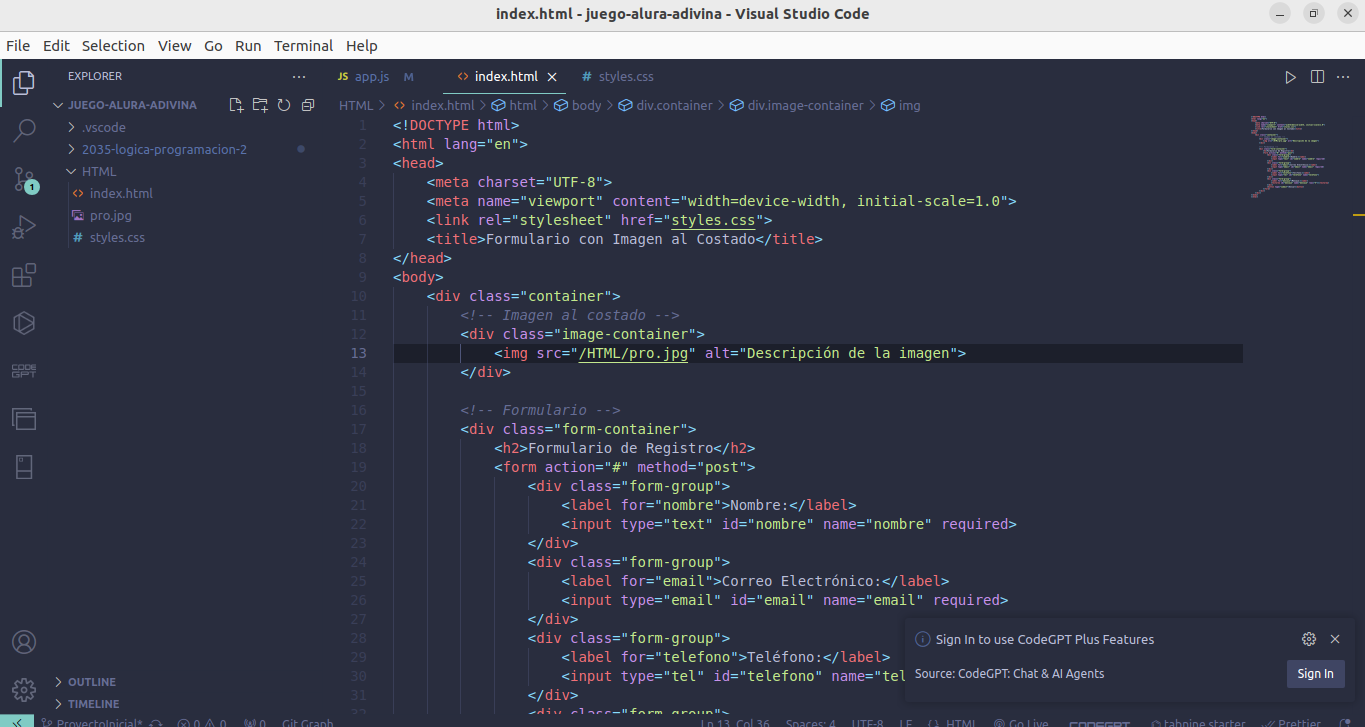This screenshot has width=1365, height=727.
Task: Switch to the app.js tab
Action: click(x=371, y=77)
